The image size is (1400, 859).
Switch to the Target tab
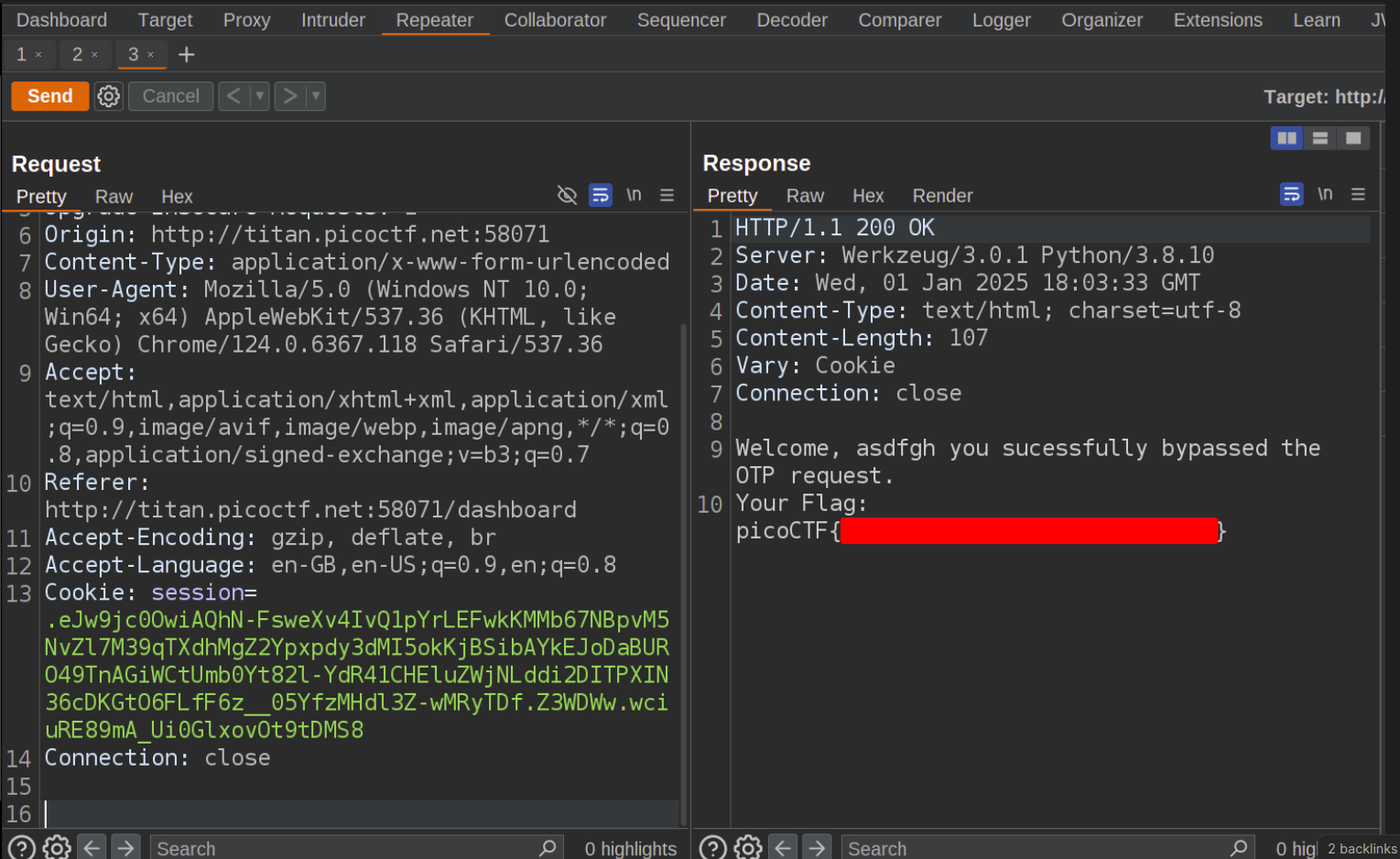(165, 19)
